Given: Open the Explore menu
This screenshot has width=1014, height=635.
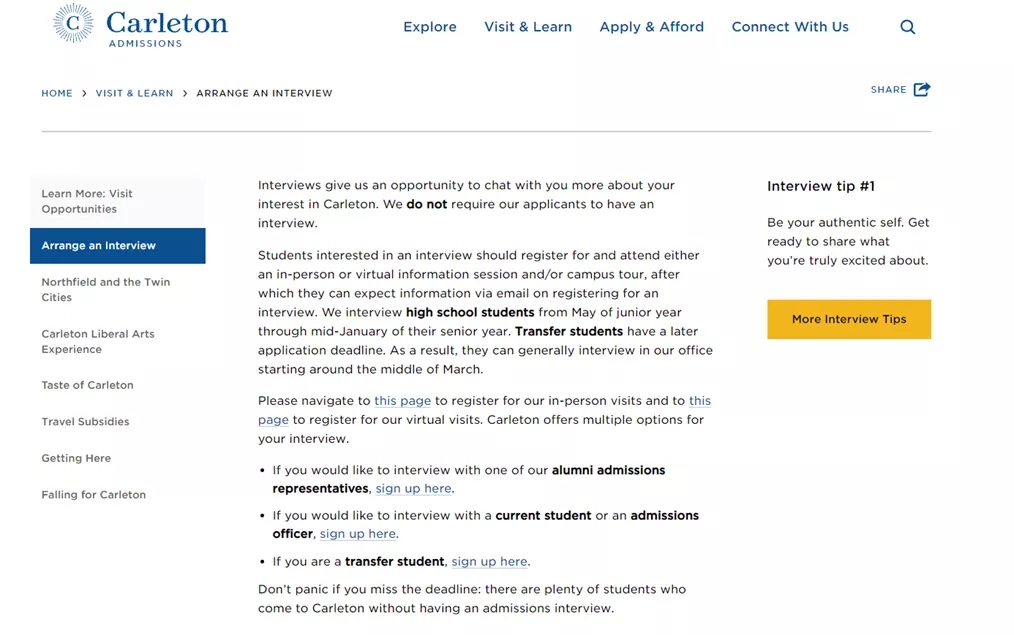Looking at the screenshot, I should click(430, 27).
